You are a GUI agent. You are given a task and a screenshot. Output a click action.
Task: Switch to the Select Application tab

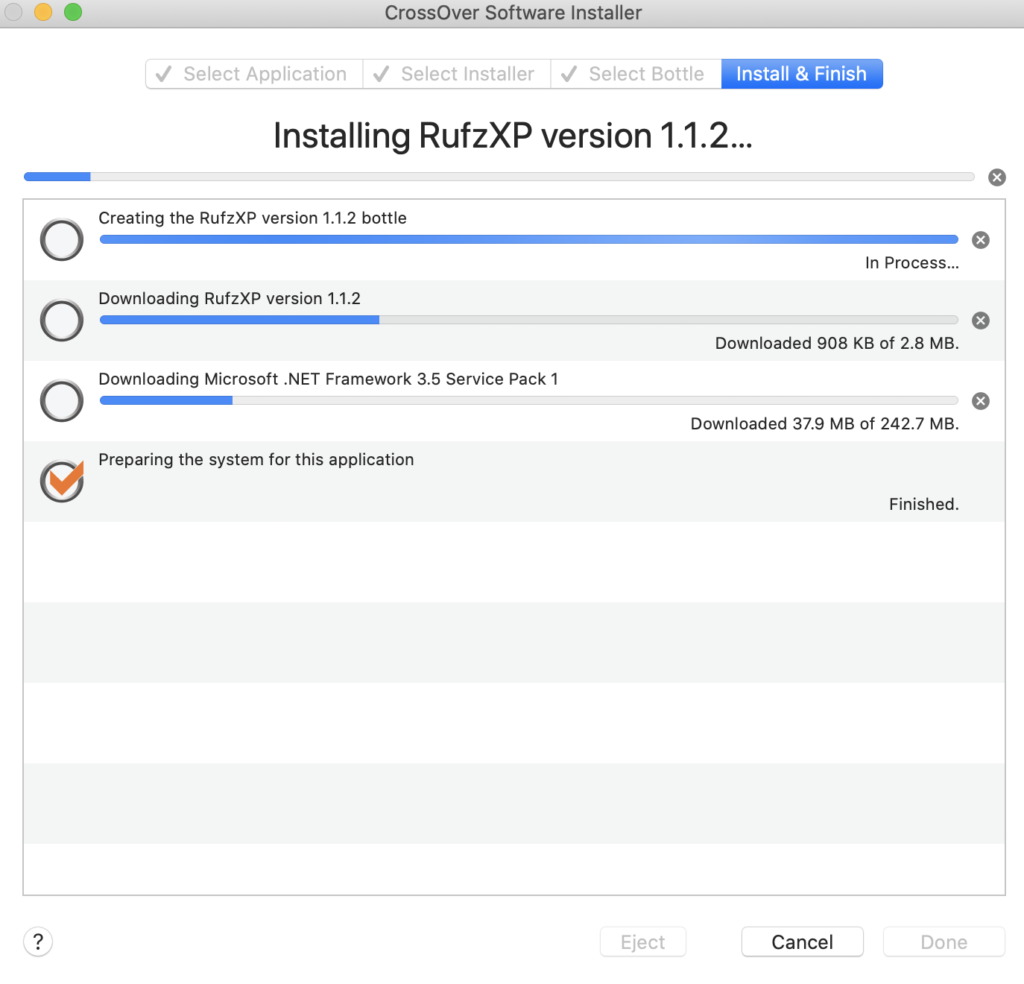pos(254,74)
